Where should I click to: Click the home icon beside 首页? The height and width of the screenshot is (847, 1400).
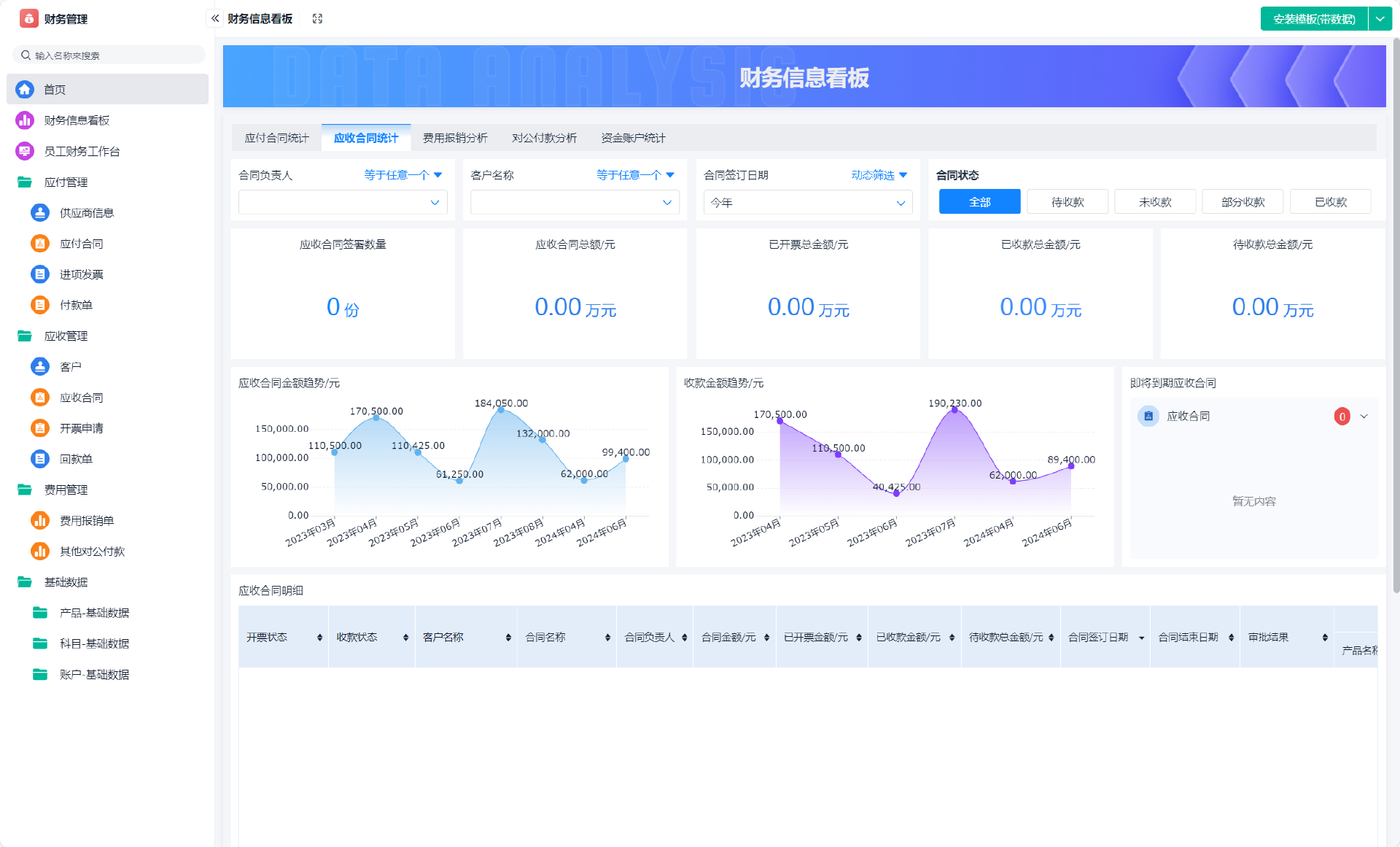click(25, 89)
